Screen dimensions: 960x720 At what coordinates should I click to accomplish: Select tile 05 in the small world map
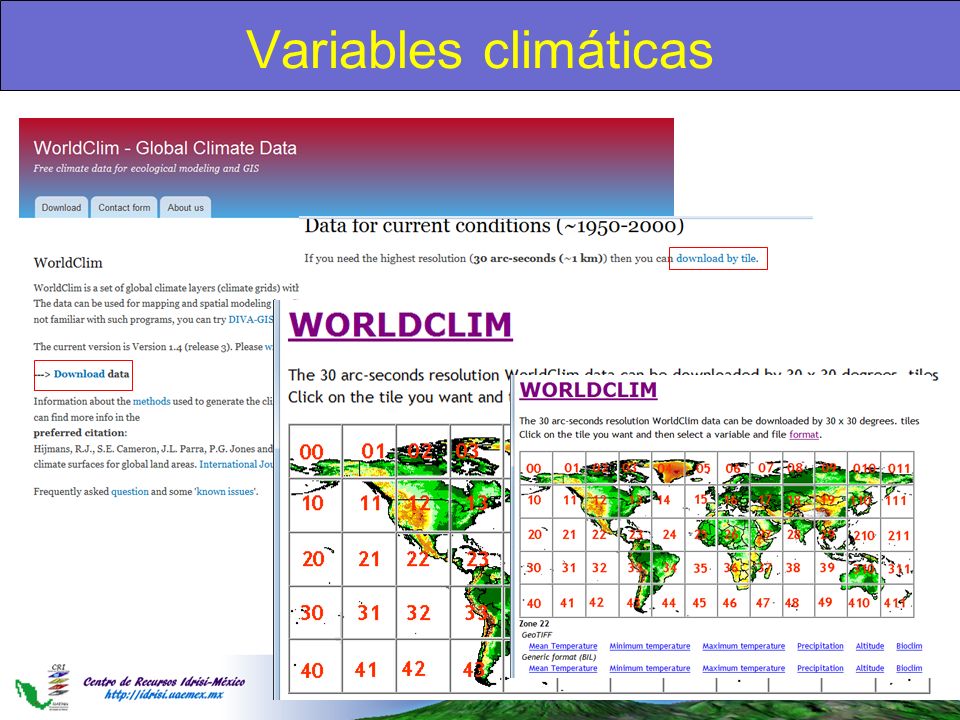(703, 468)
